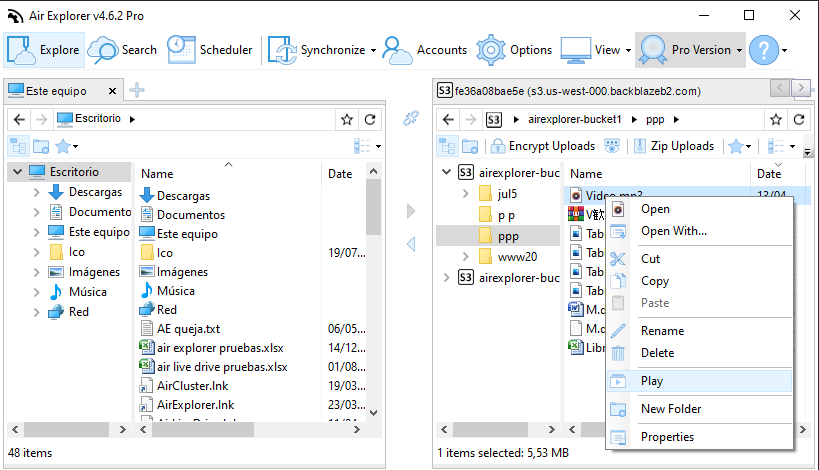819x470 pixels.
Task: Expand the www20 folder node
Action: 465,256
